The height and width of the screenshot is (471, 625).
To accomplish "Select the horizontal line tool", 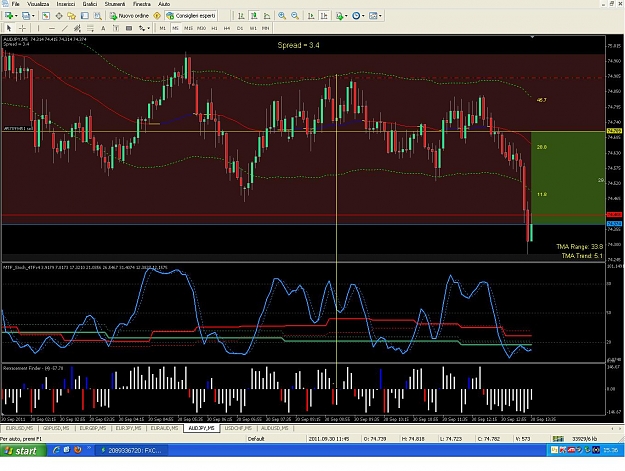I will (51, 28).
